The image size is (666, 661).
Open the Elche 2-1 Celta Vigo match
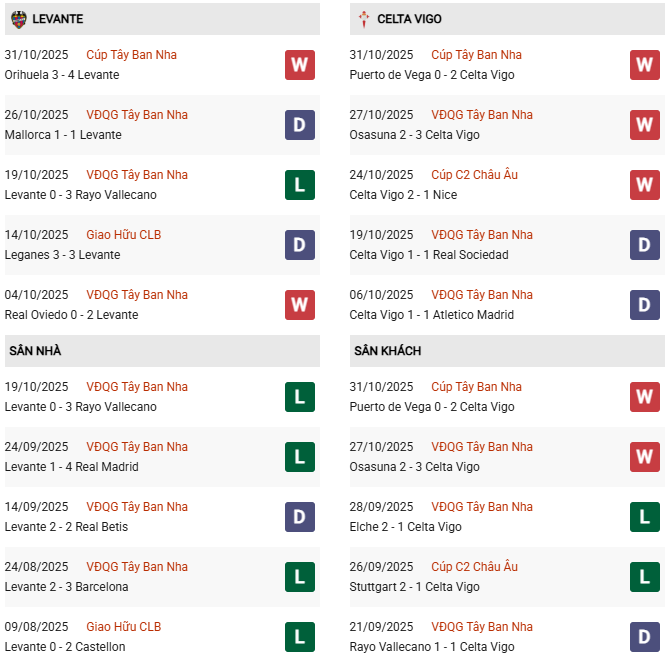tap(407, 527)
